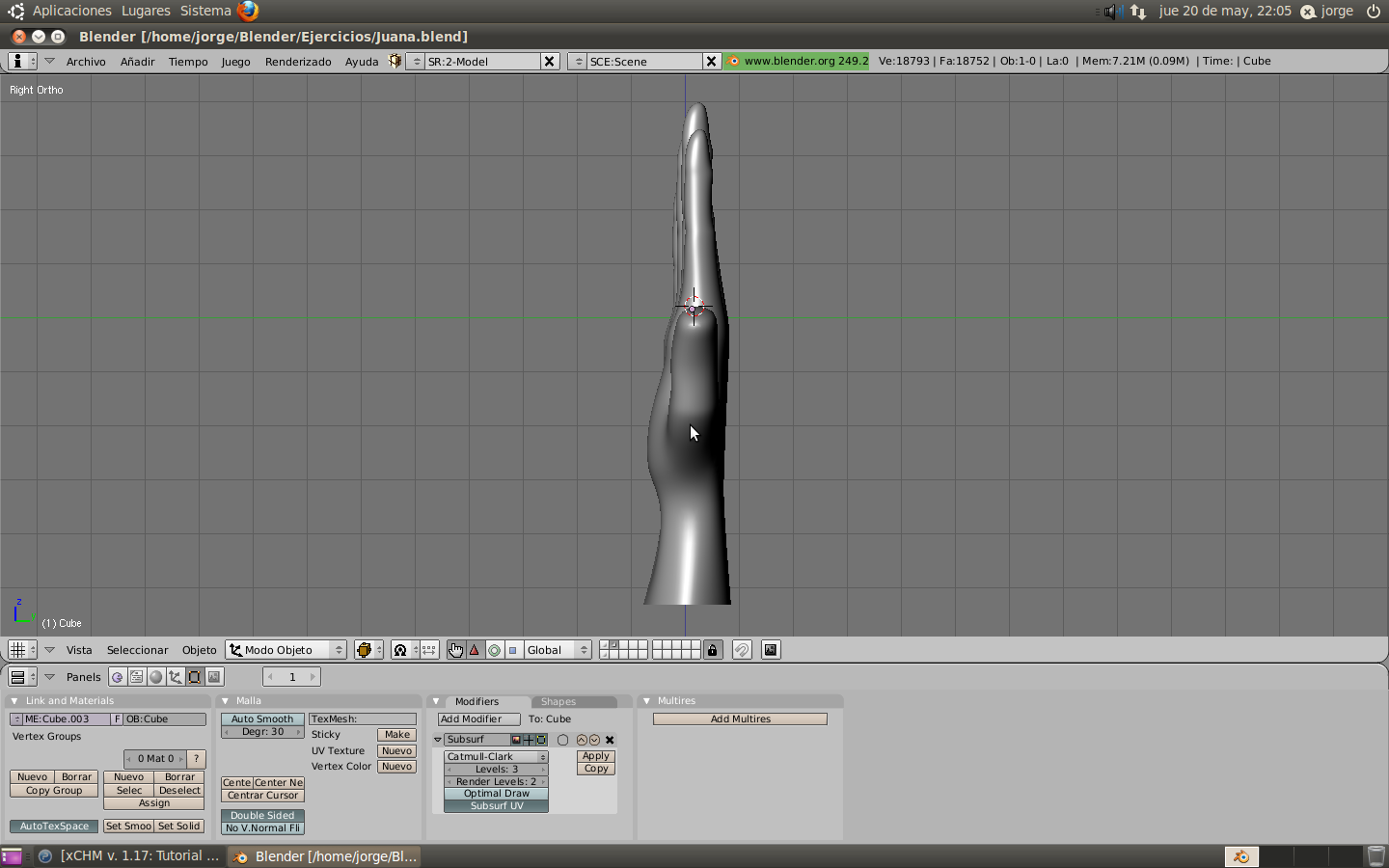The width and height of the screenshot is (1389, 868).
Task: Open the Archivo menu
Action: pyautogui.click(x=86, y=62)
